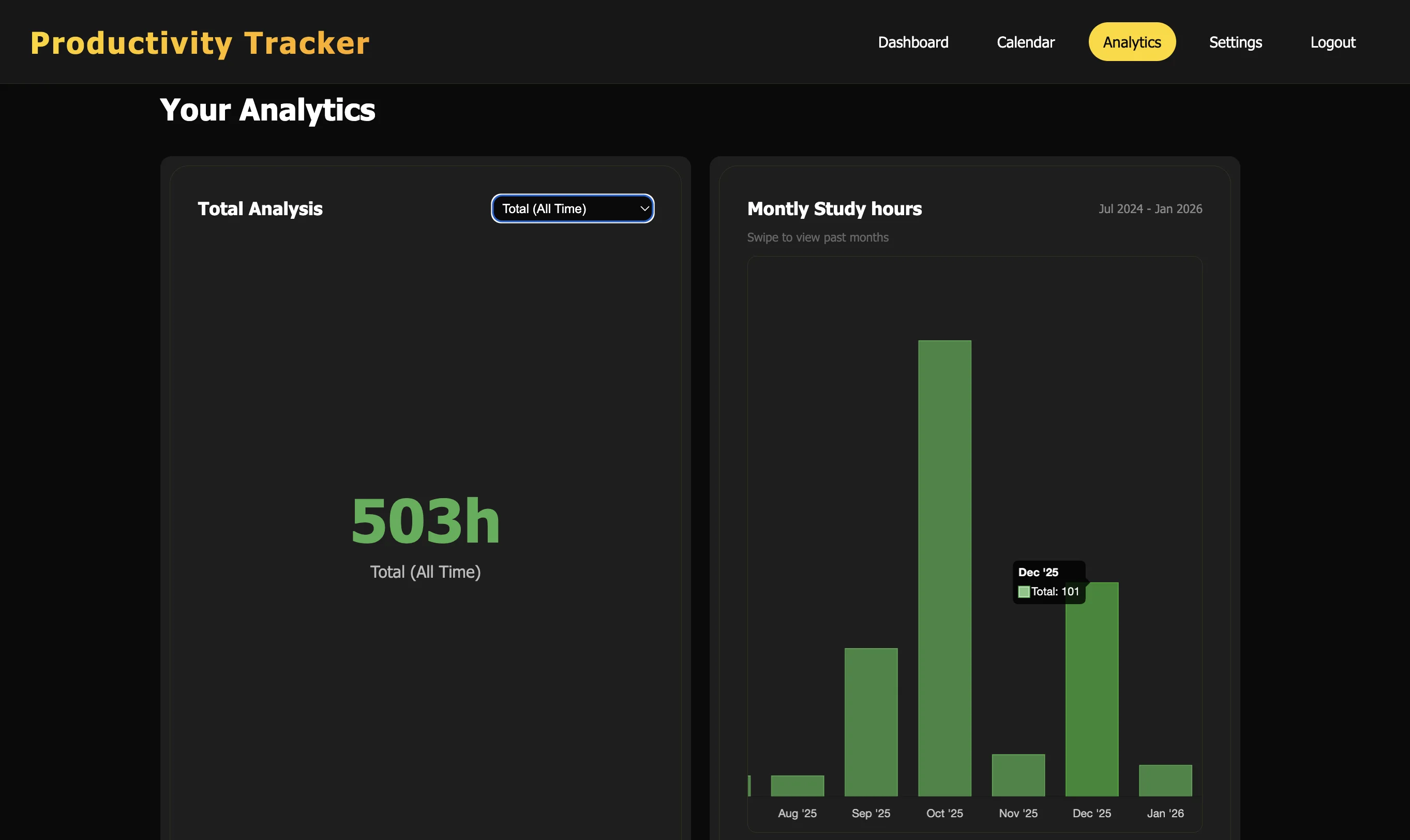This screenshot has width=1410, height=840.
Task: Click the Nov '25 bar
Action: click(1018, 775)
